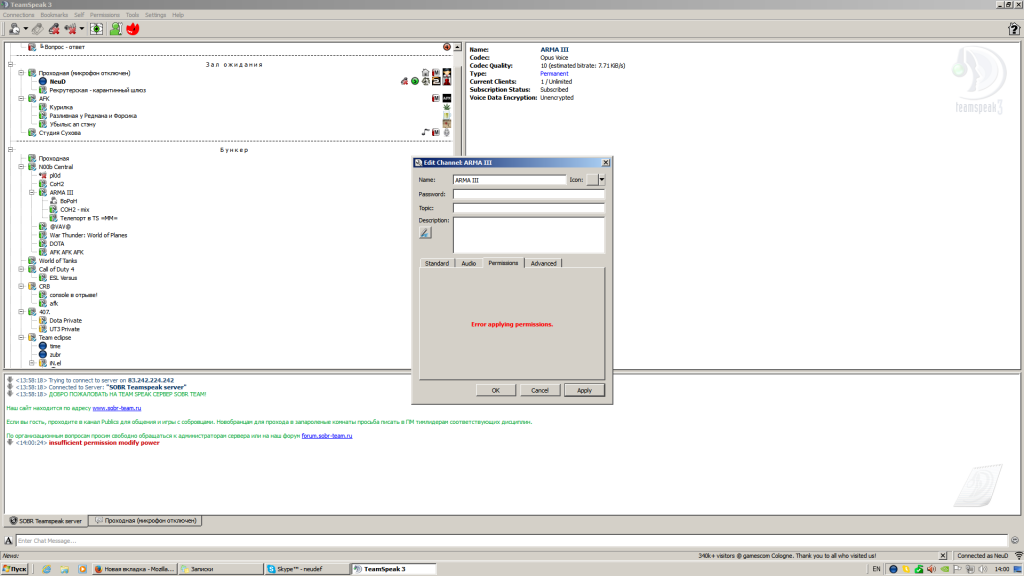Click the channel Name input field
The height and width of the screenshot is (576, 1024).
[509, 180]
